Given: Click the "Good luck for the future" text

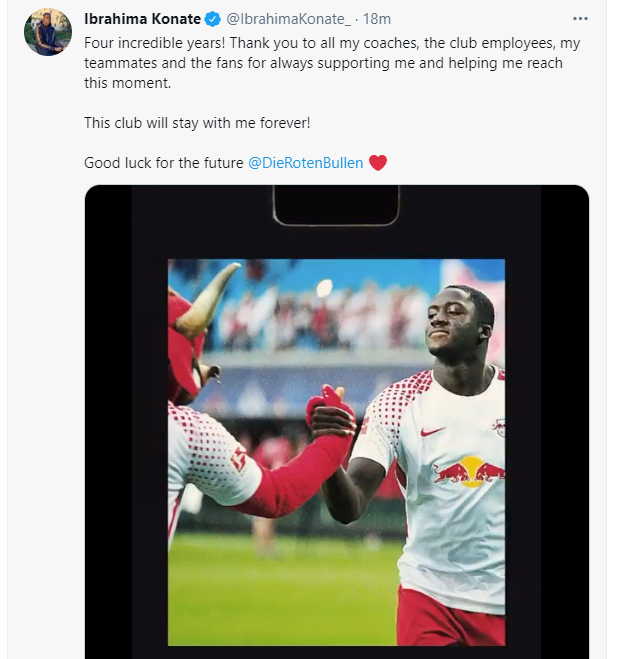Looking at the screenshot, I should coord(164,162).
